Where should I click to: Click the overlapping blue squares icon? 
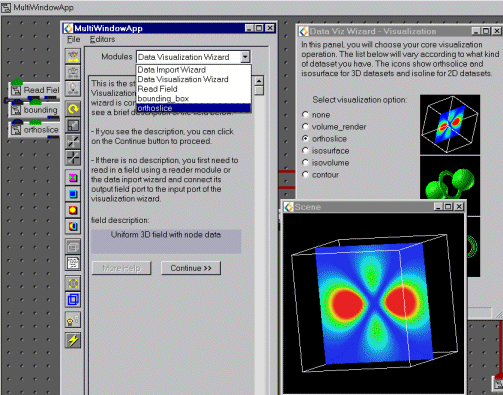point(73,299)
